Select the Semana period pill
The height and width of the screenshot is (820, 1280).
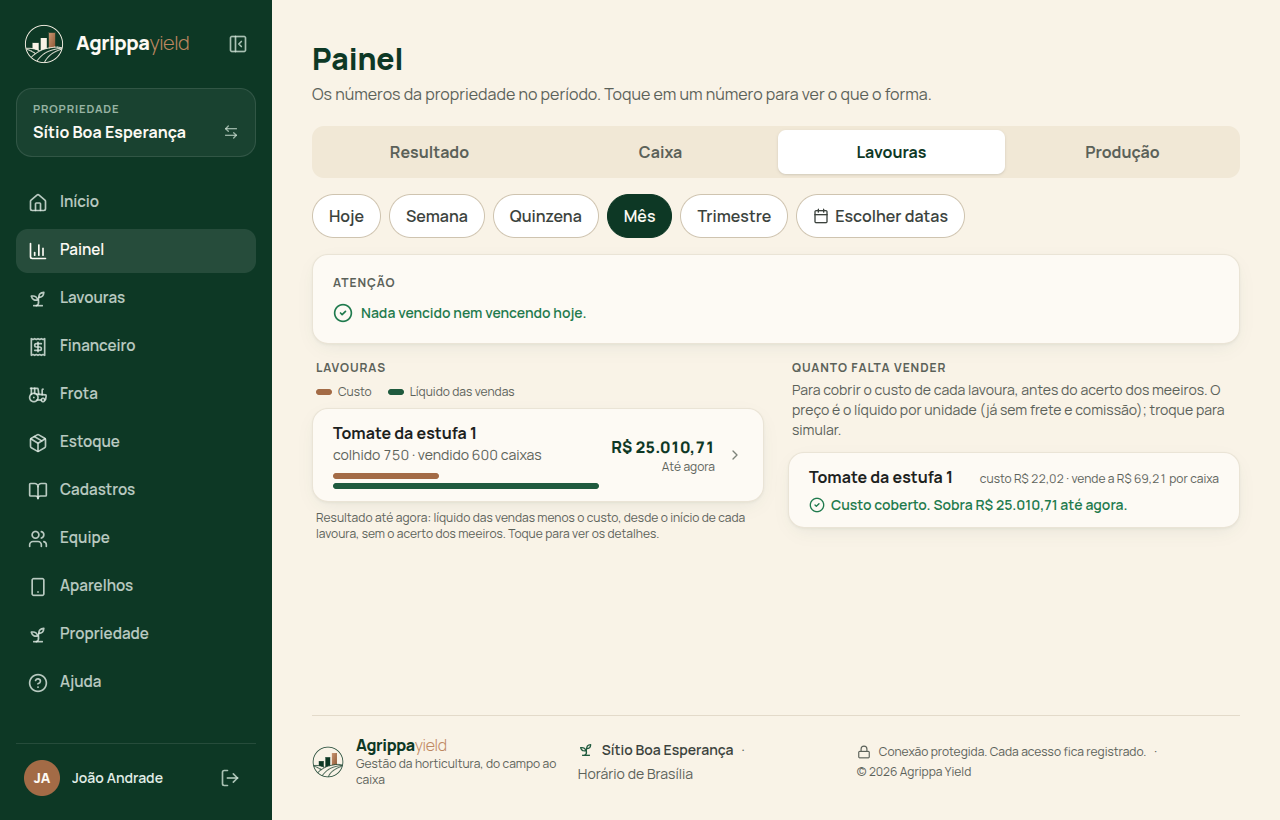(x=437, y=216)
